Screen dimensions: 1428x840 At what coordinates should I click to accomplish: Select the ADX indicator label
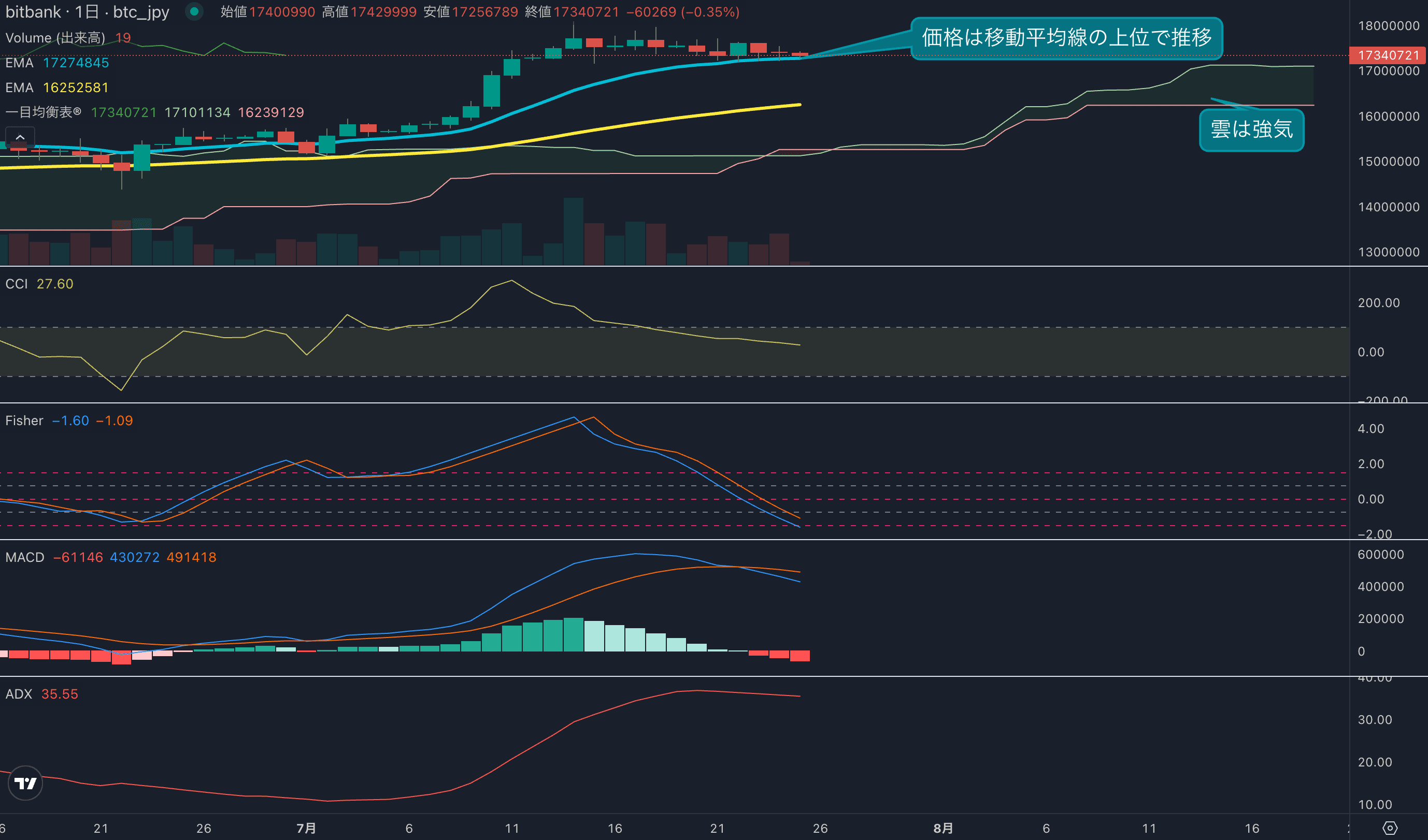pos(19,694)
